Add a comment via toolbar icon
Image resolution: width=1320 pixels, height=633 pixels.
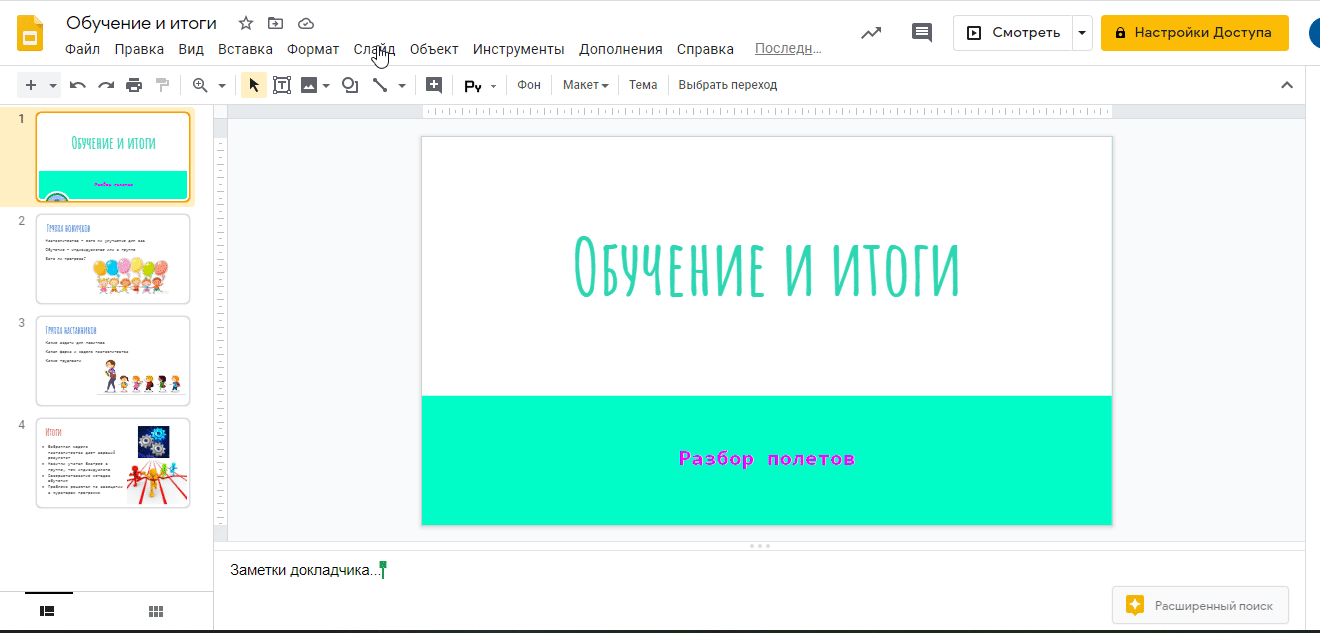[x=434, y=85]
